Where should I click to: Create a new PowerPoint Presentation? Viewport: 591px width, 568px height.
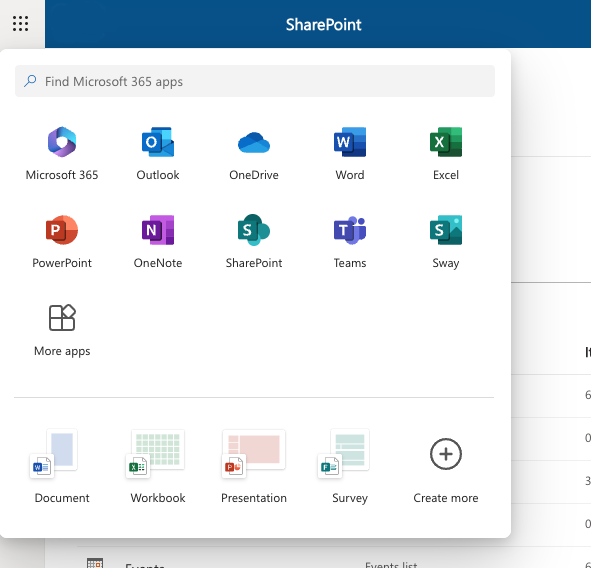254,466
